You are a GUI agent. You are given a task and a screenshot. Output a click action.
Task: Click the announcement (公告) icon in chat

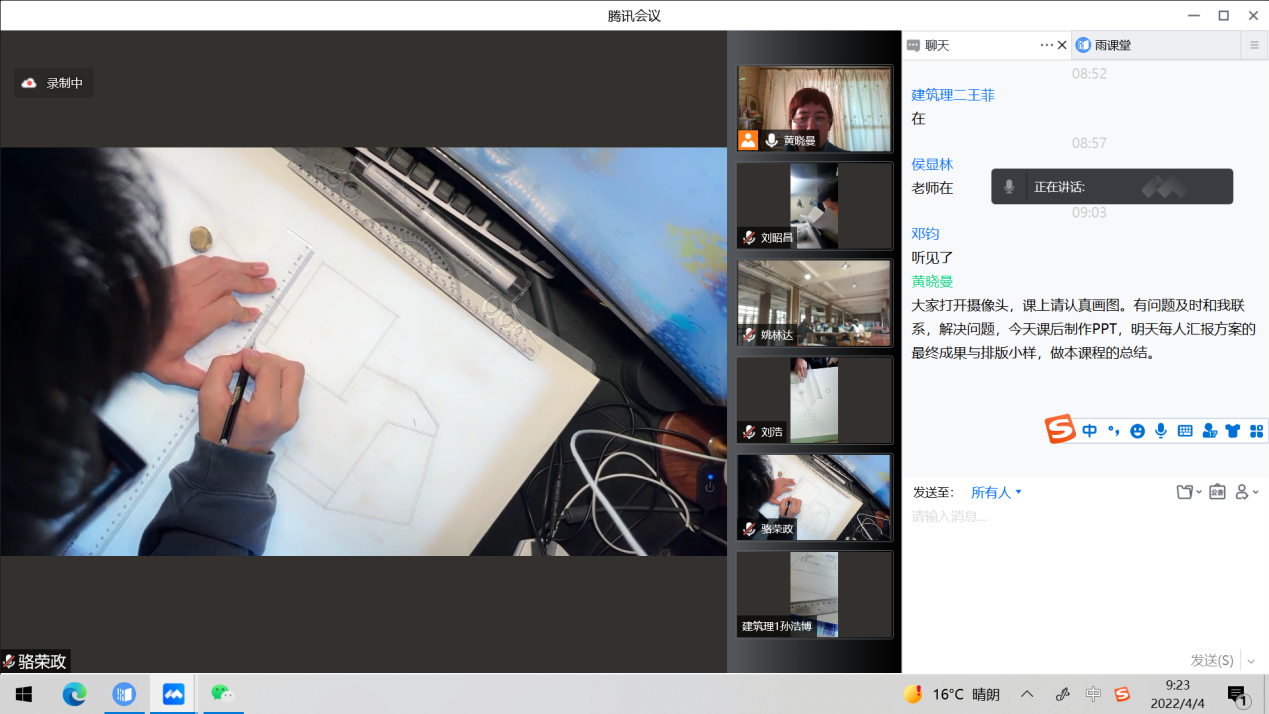click(1217, 492)
